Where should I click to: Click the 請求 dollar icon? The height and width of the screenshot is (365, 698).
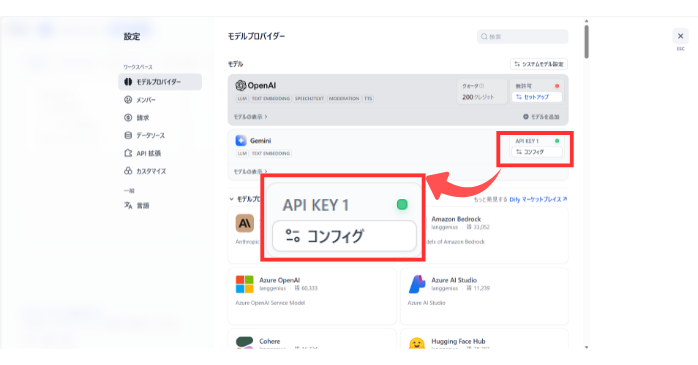(128, 118)
